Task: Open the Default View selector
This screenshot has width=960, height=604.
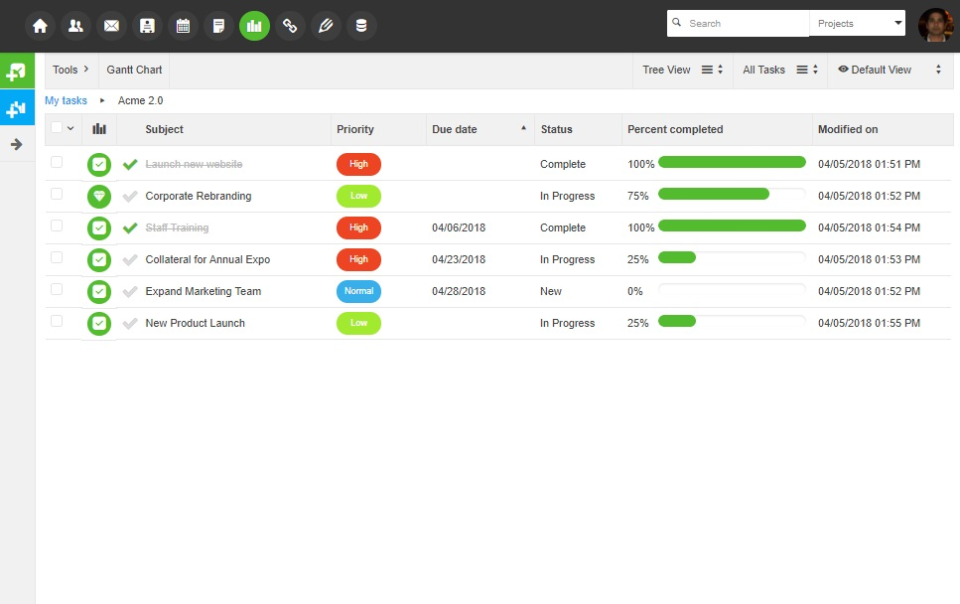Action: pos(884,70)
